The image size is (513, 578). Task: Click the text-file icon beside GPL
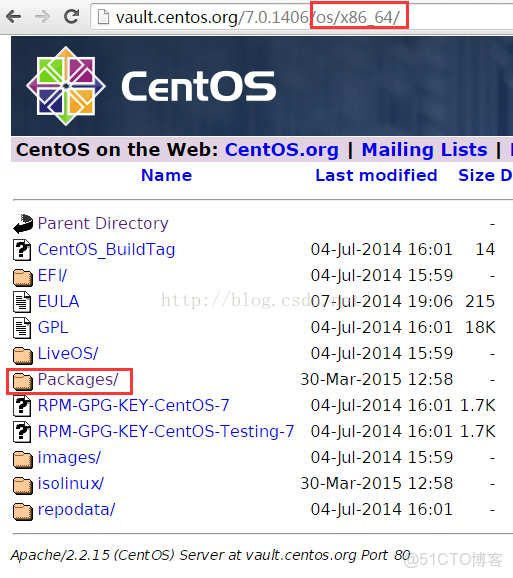(22, 328)
